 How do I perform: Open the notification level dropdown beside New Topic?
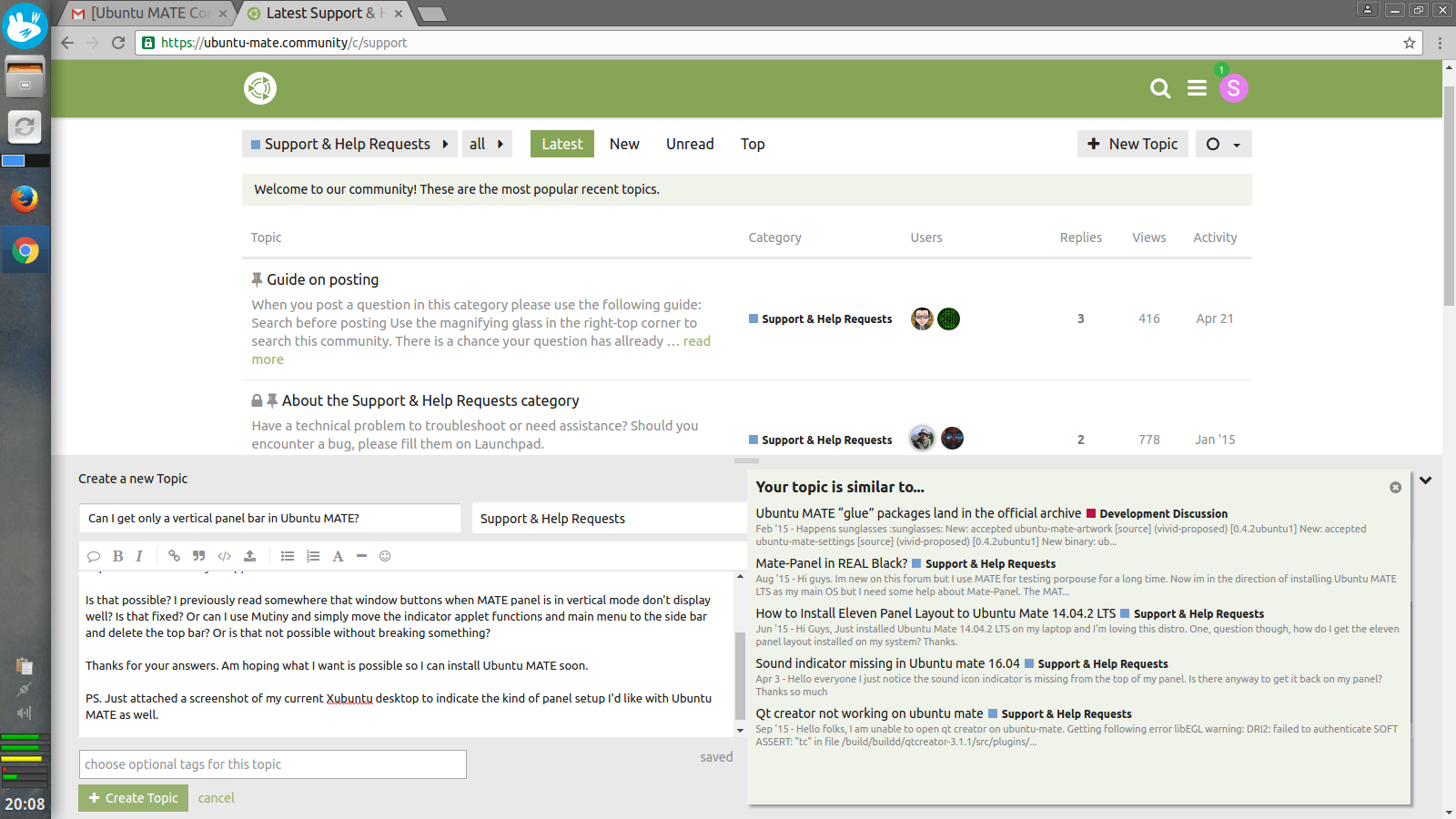click(x=1223, y=144)
